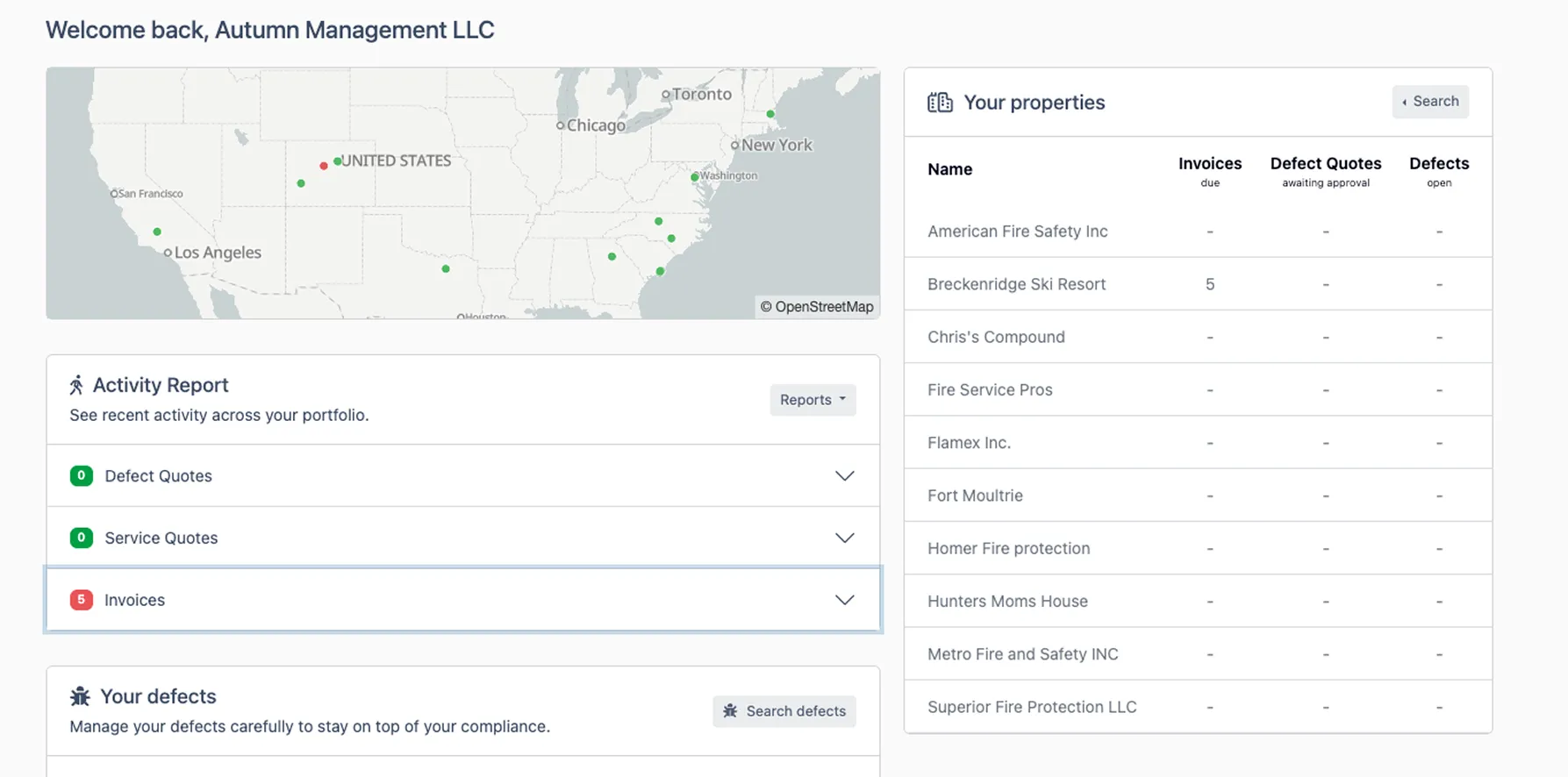
Task: Open Breckenridge Ski Resort property
Action: click(1016, 284)
